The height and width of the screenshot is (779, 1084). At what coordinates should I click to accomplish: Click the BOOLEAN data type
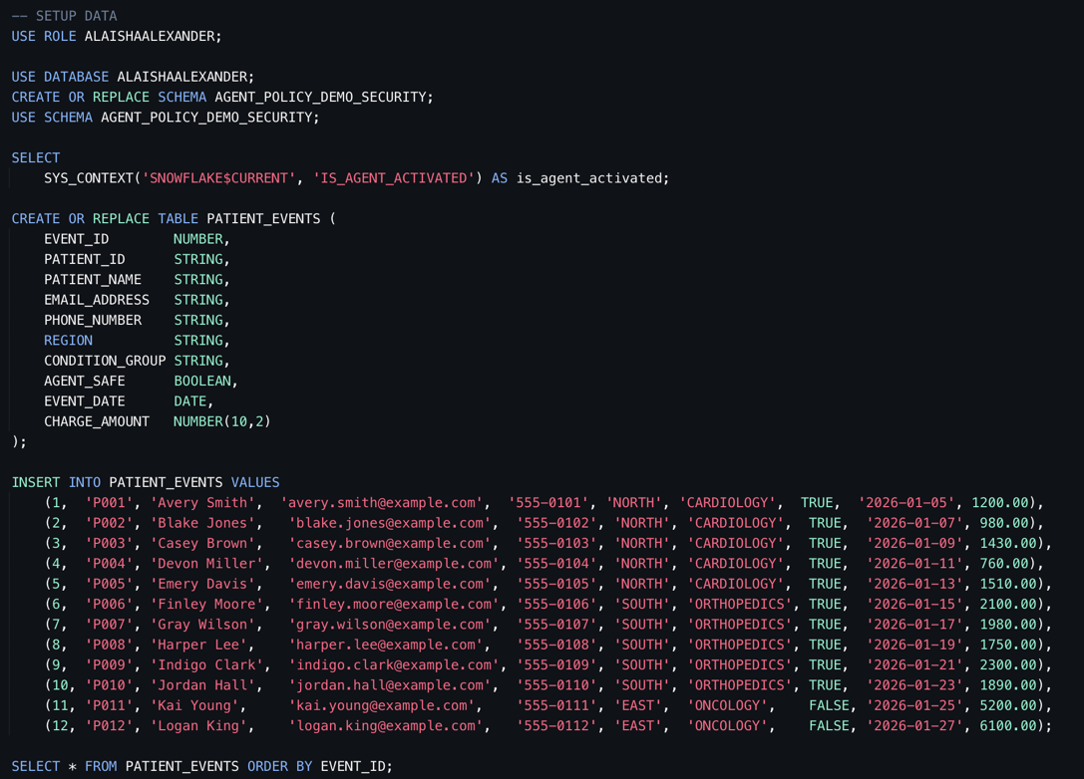coord(202,381)
